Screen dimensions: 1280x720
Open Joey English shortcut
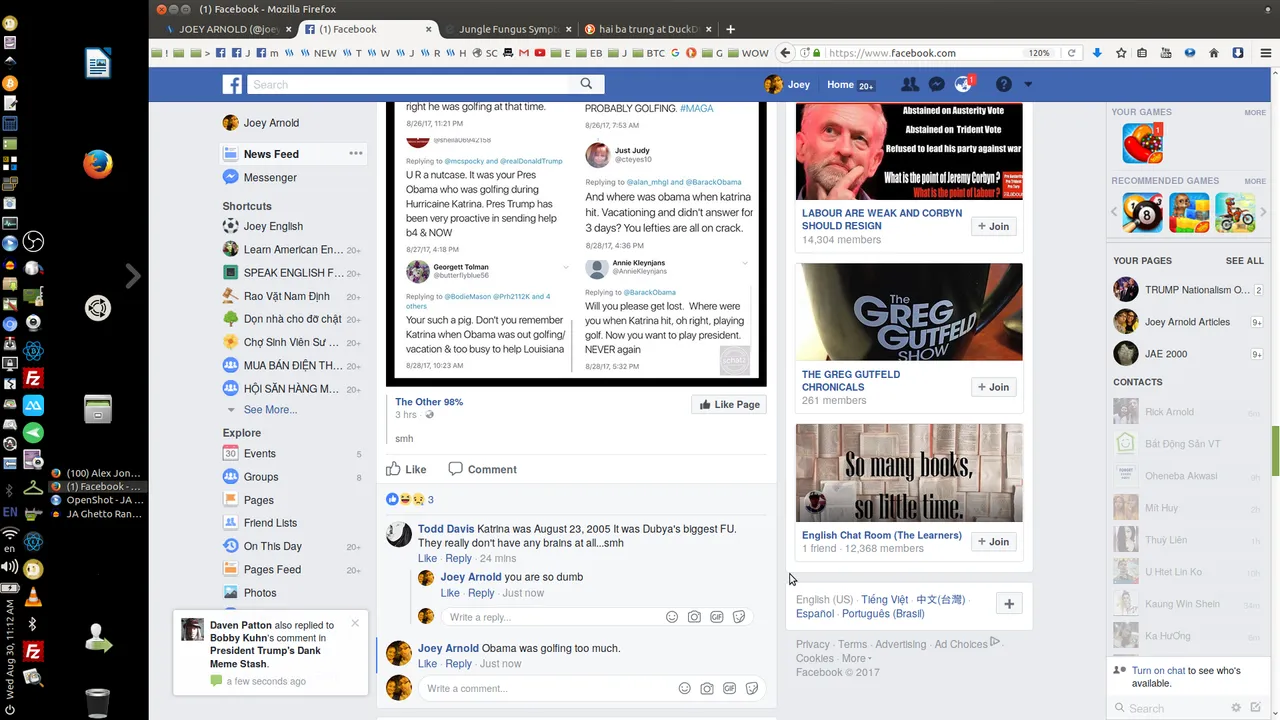[x=273, y=226]
